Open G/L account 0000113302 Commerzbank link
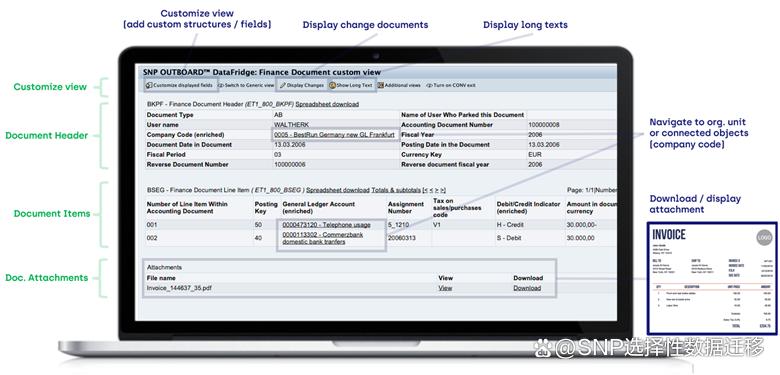Image resolution: width=780 pixels, height=375 pixels. coord(322,238)
